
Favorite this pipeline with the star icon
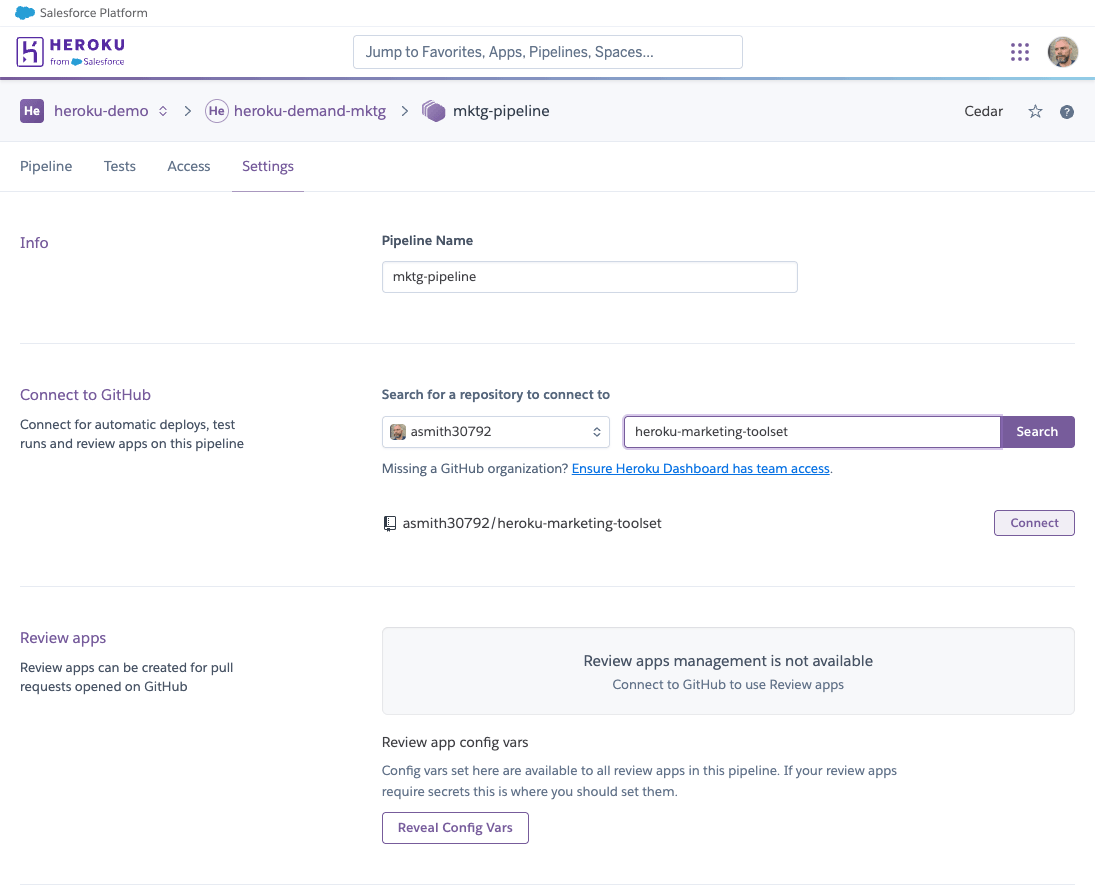(x=1035, y=112)
